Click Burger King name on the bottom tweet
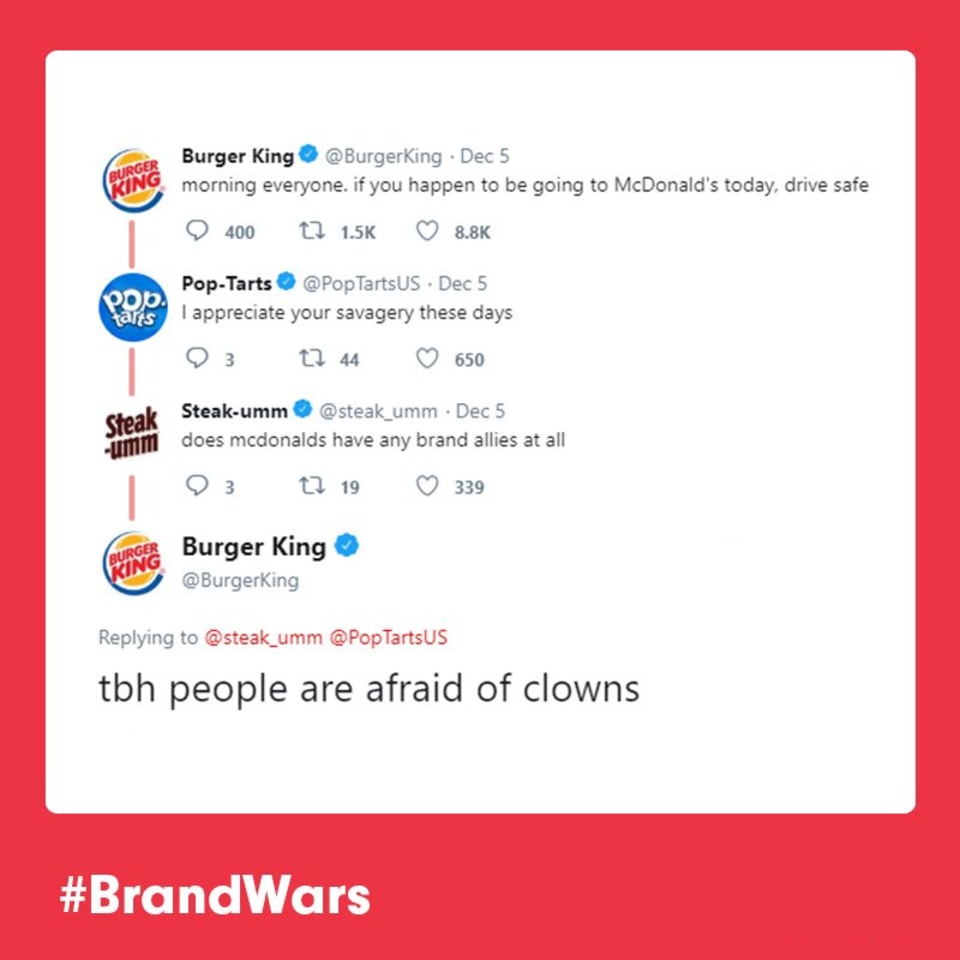960x960 pixels. click(253, 546)
